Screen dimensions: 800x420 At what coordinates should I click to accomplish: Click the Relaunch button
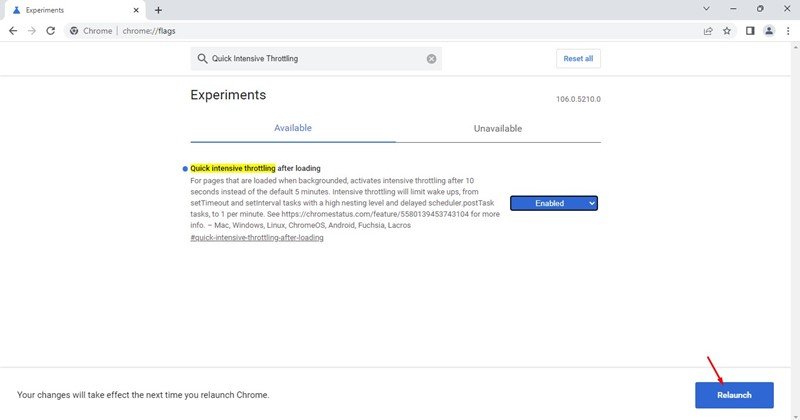[x=734, y=395]
